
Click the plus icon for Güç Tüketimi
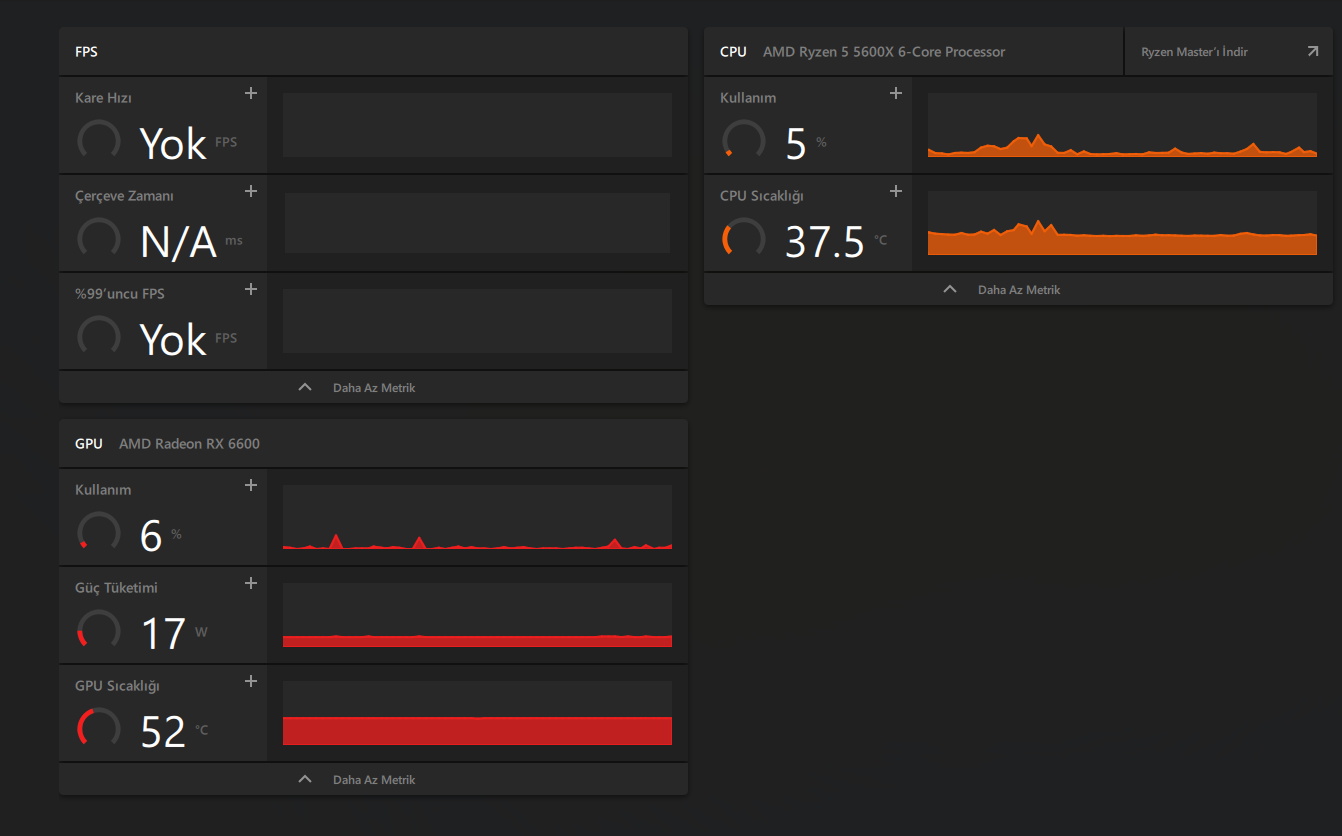coord(251,583)
